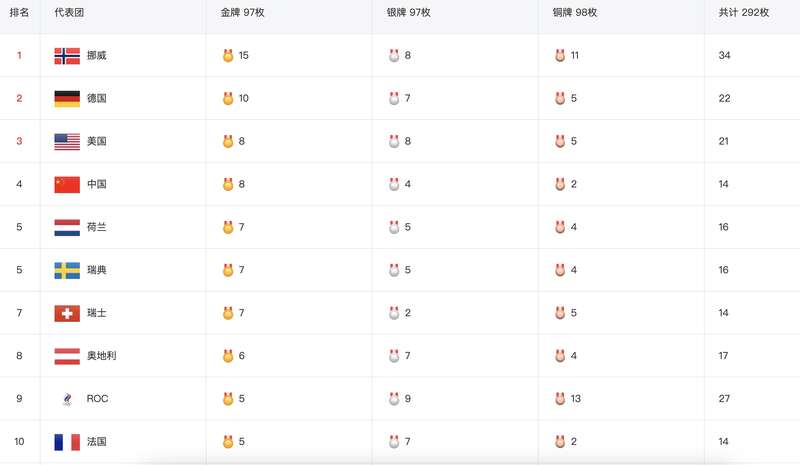Click the 代表团 column header
The image size is (800, 465).
[x=69, y=12]
